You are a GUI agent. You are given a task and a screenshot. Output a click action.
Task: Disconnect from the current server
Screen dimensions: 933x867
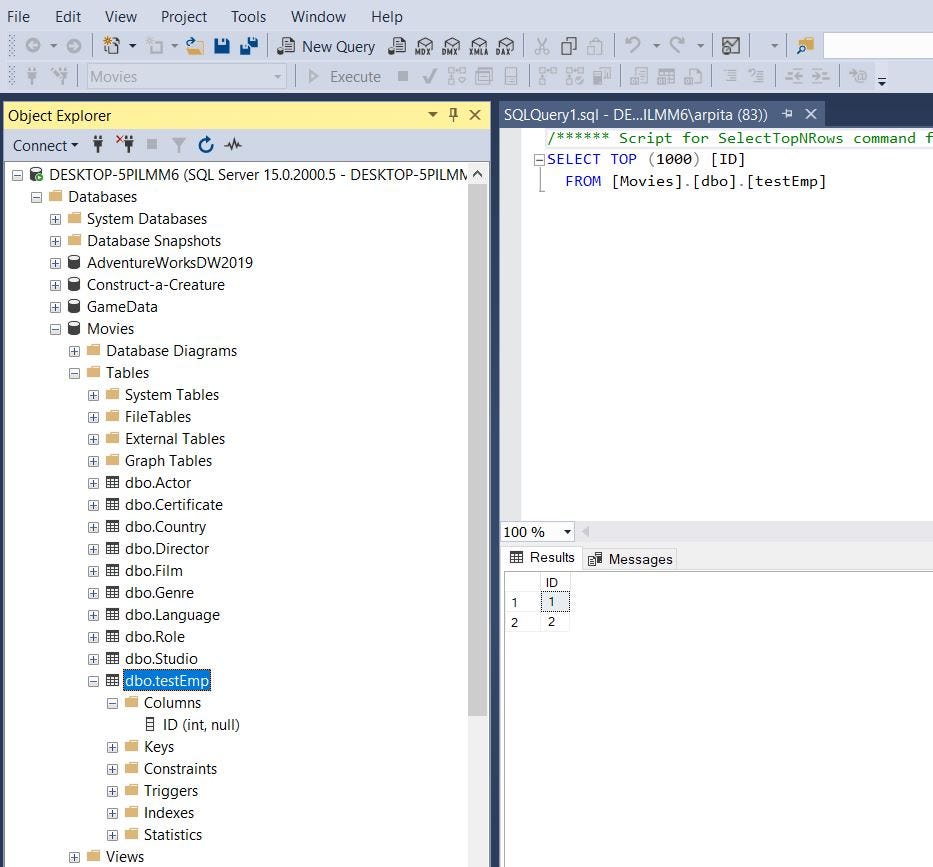click(125, 145)
